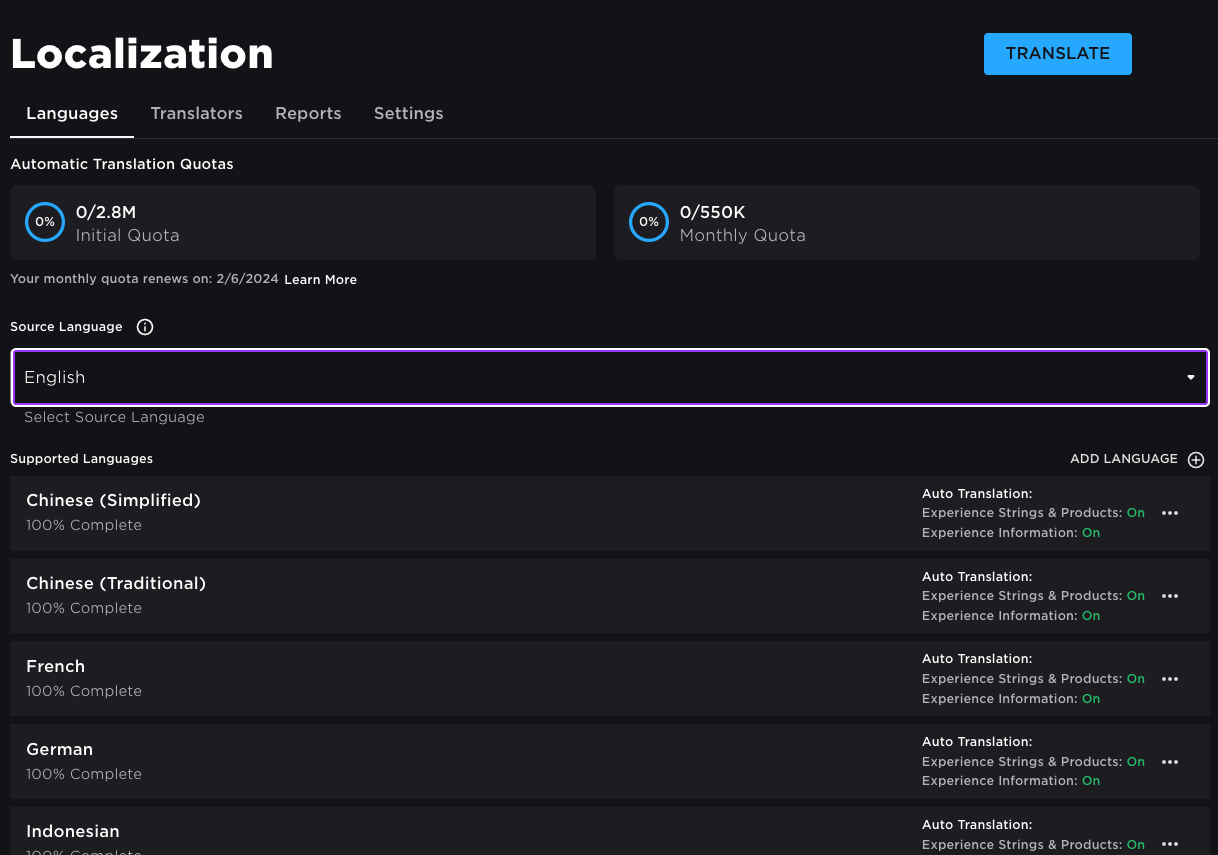Viewport: 1218px width, 855px height.
Task: Click the Monthly Quota 0% progress ring
Action: 649,222
